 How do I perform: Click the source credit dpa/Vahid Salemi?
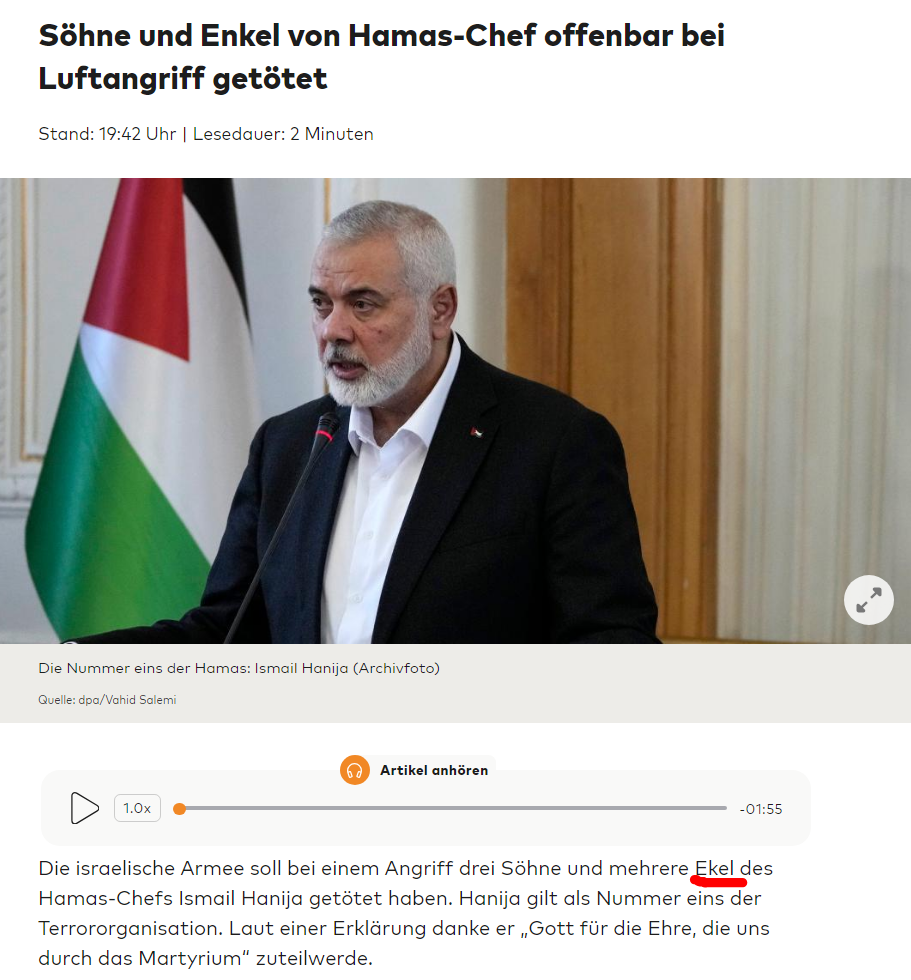107,700
